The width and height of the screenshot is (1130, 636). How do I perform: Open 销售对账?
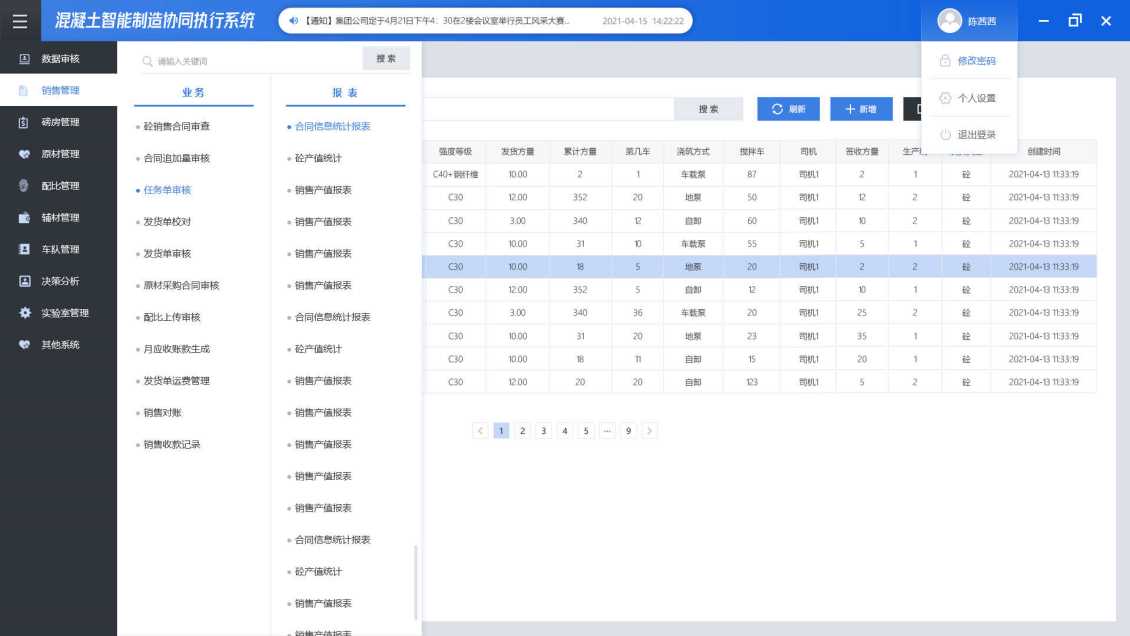coord(162,413)
